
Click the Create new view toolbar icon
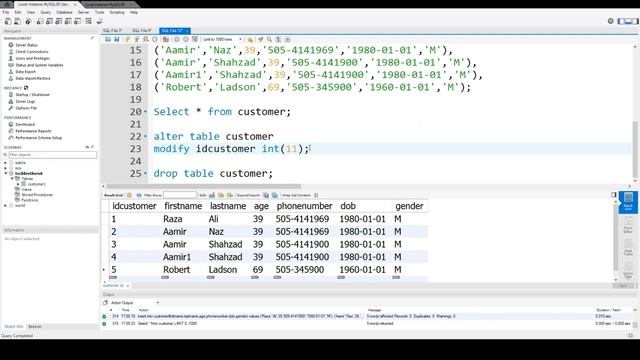coord(59,21)
